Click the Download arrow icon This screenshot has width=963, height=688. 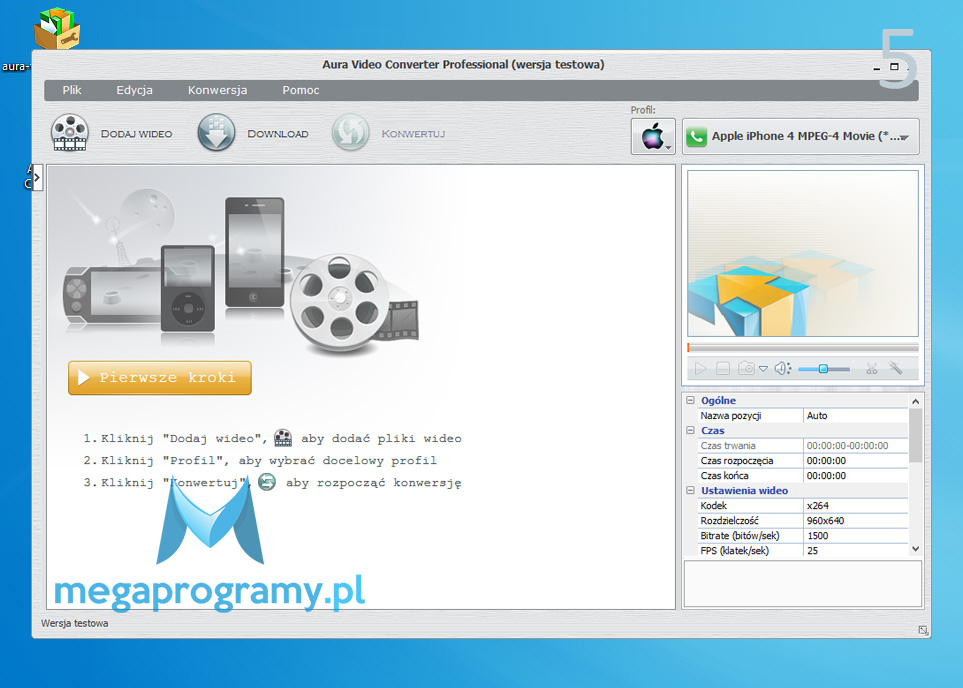216,133
